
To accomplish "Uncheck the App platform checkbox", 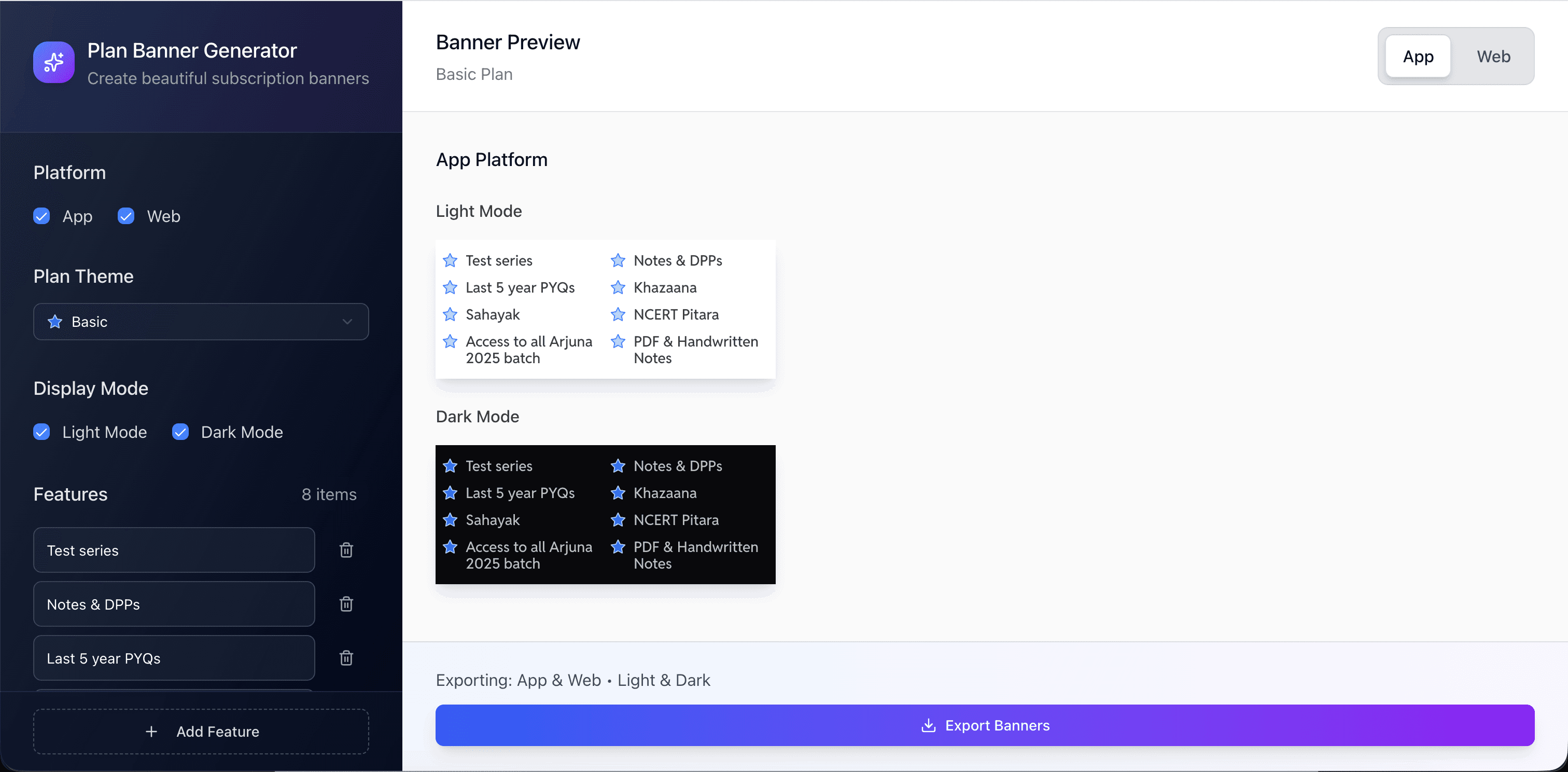I will (x=41, y=216).
